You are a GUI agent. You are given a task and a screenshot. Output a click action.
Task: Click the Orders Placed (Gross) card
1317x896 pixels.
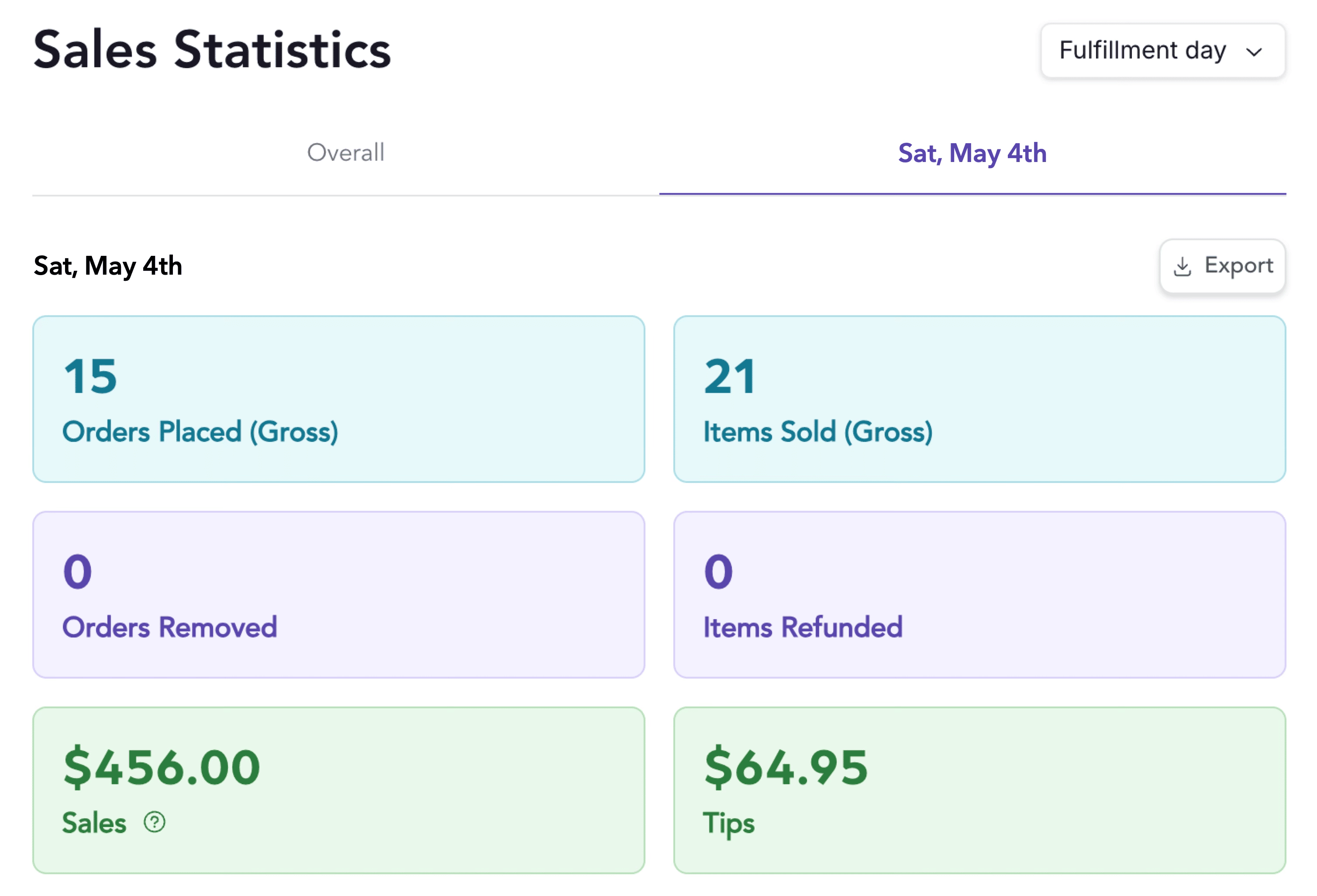(338, 399)
